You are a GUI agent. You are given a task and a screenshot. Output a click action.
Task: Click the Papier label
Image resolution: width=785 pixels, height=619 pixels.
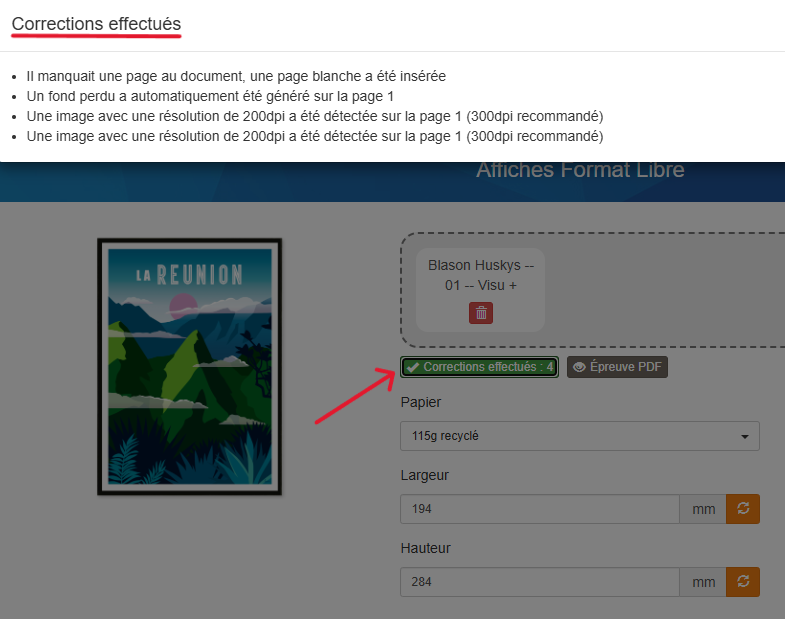pos(421,402)
